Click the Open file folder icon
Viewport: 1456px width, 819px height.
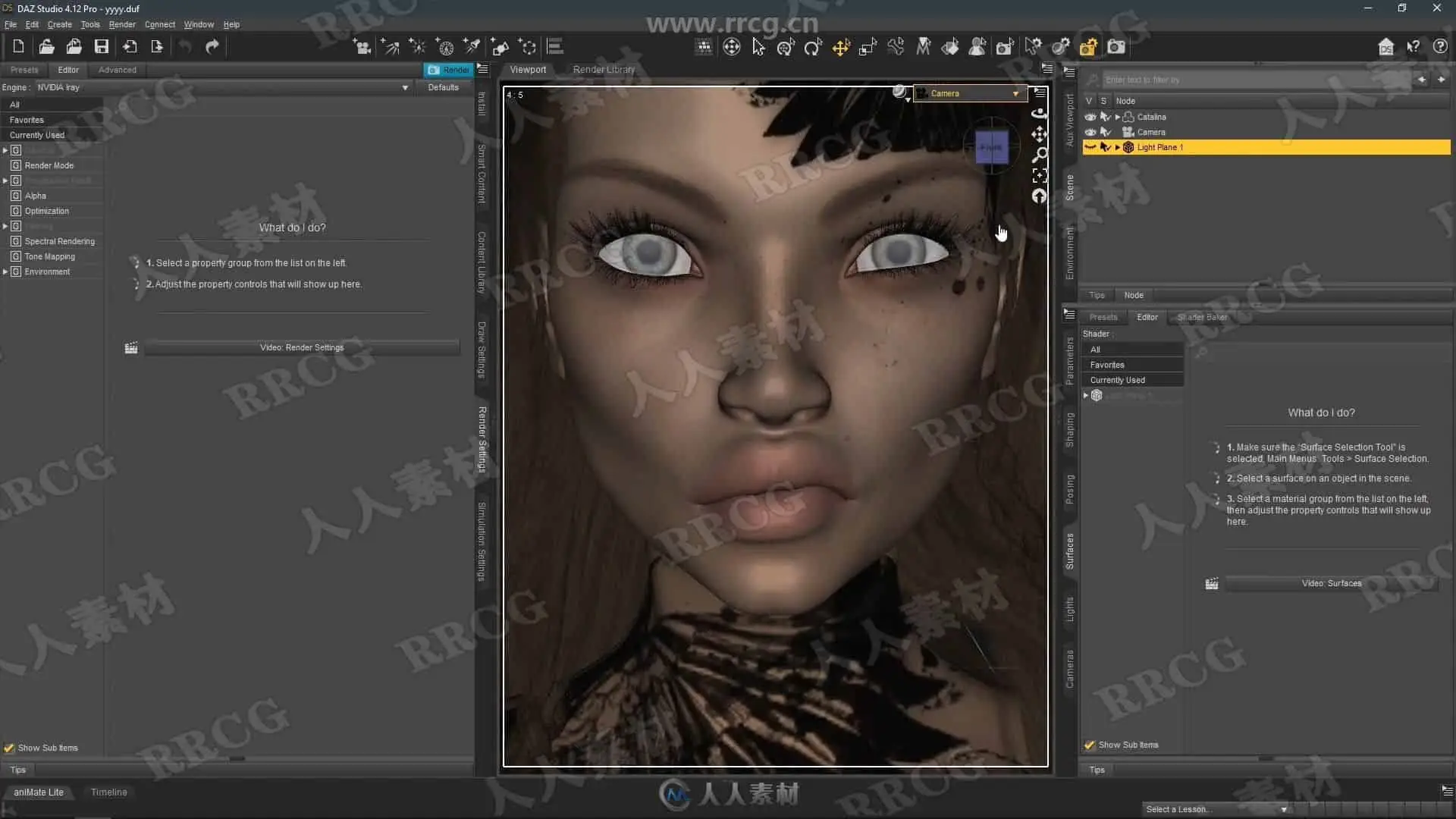point(46,47)
